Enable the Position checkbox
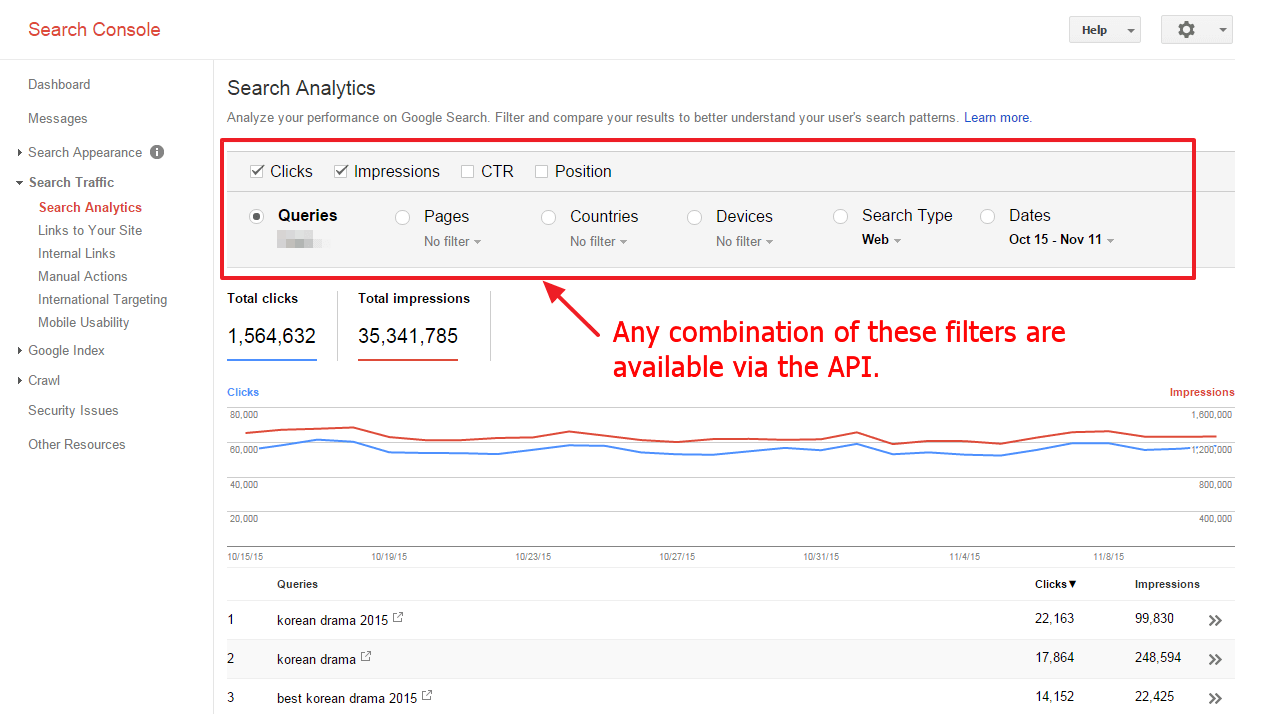 click(541, 172)
